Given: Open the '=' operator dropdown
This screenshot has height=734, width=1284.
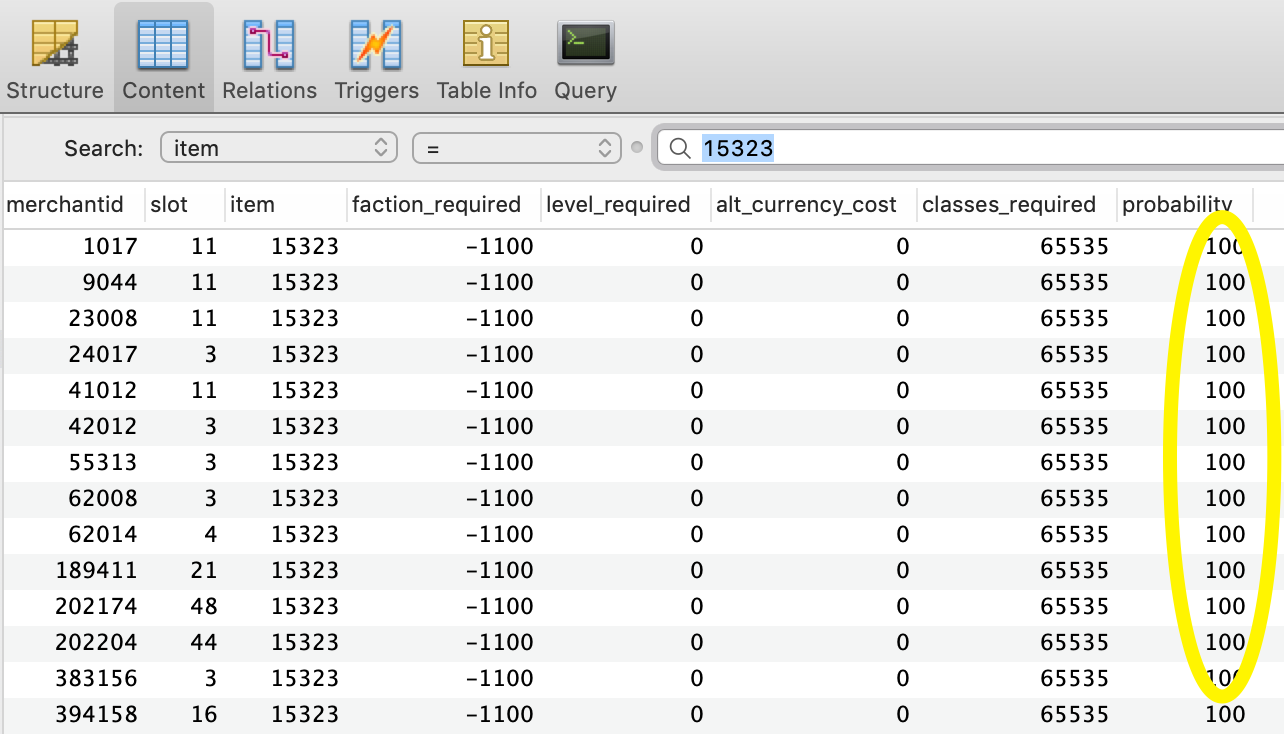Looking at the screenshot, I should pyautogui.click(x=517, y=148).
